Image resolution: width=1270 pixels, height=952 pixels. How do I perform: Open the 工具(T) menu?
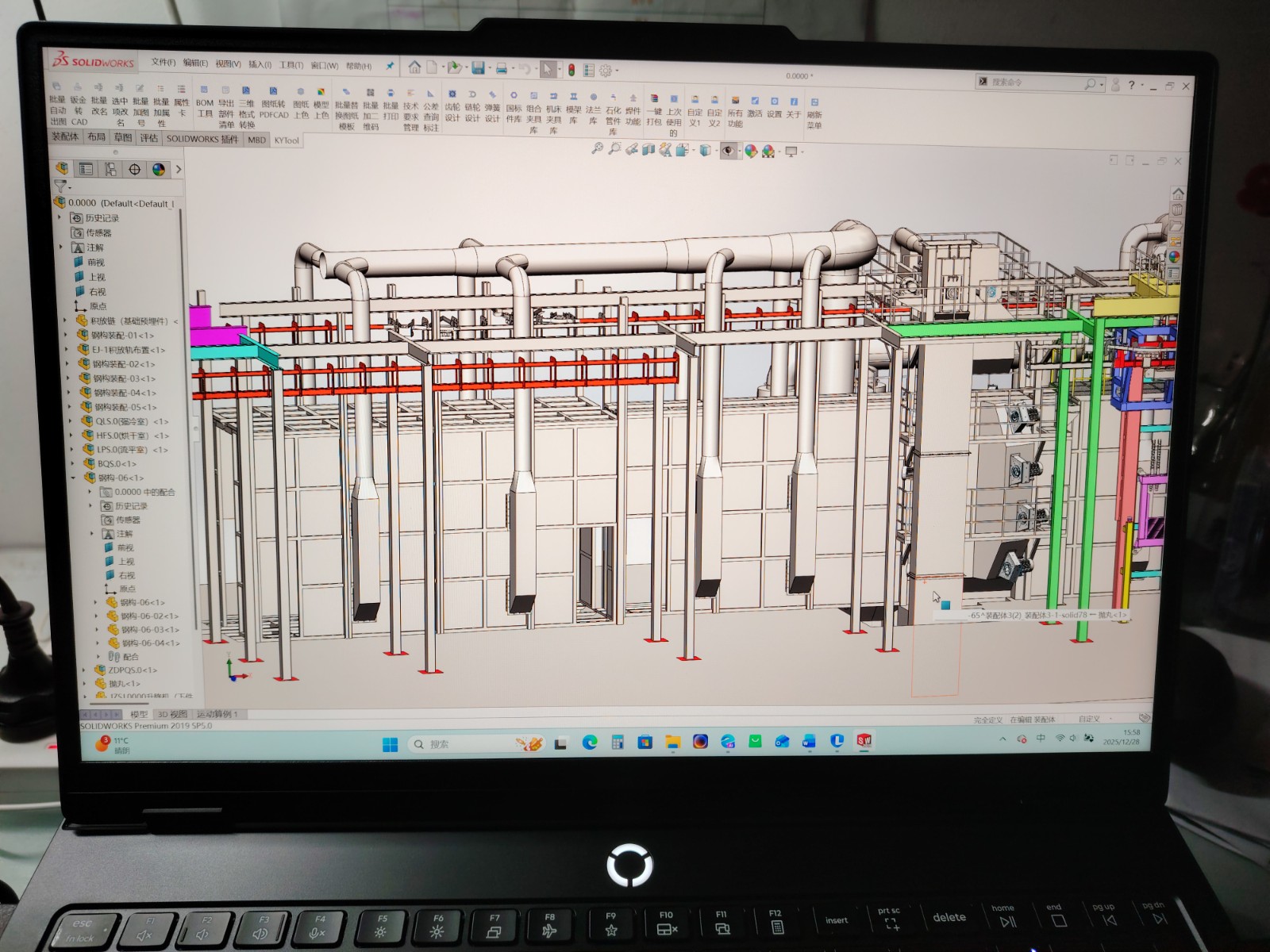point(291,65)
